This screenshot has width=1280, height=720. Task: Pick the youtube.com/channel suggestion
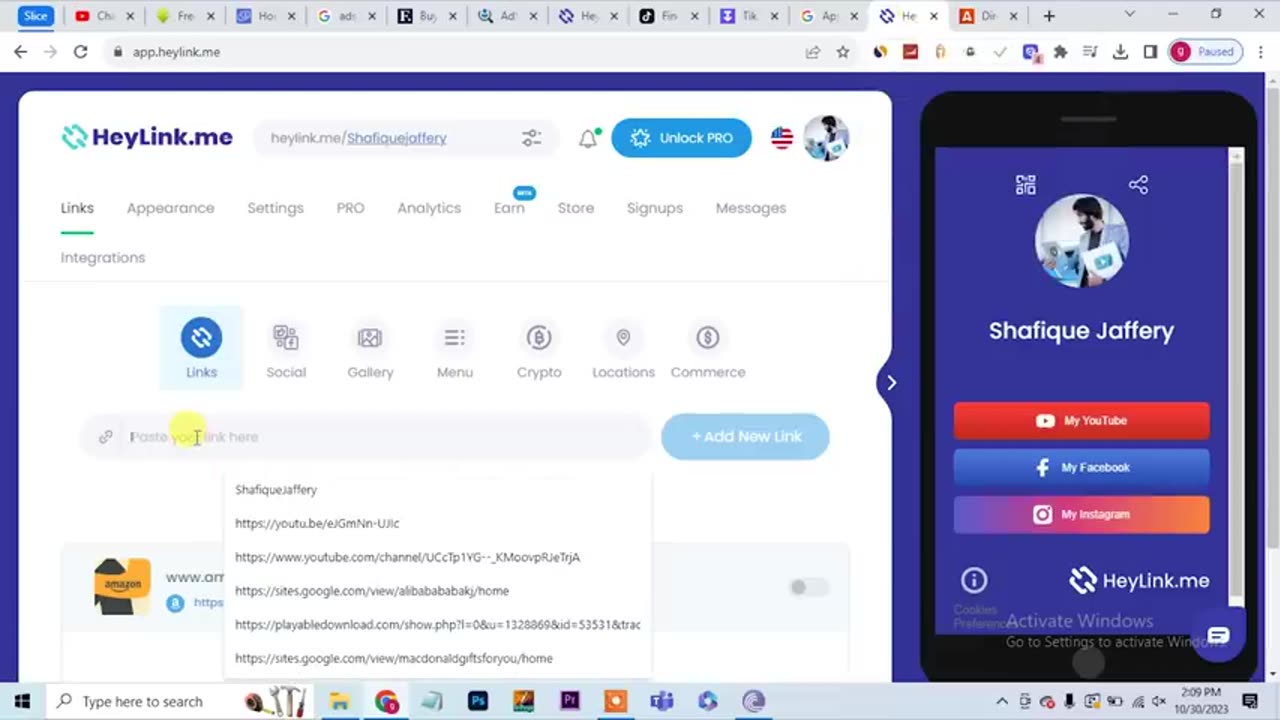[437, 557]
